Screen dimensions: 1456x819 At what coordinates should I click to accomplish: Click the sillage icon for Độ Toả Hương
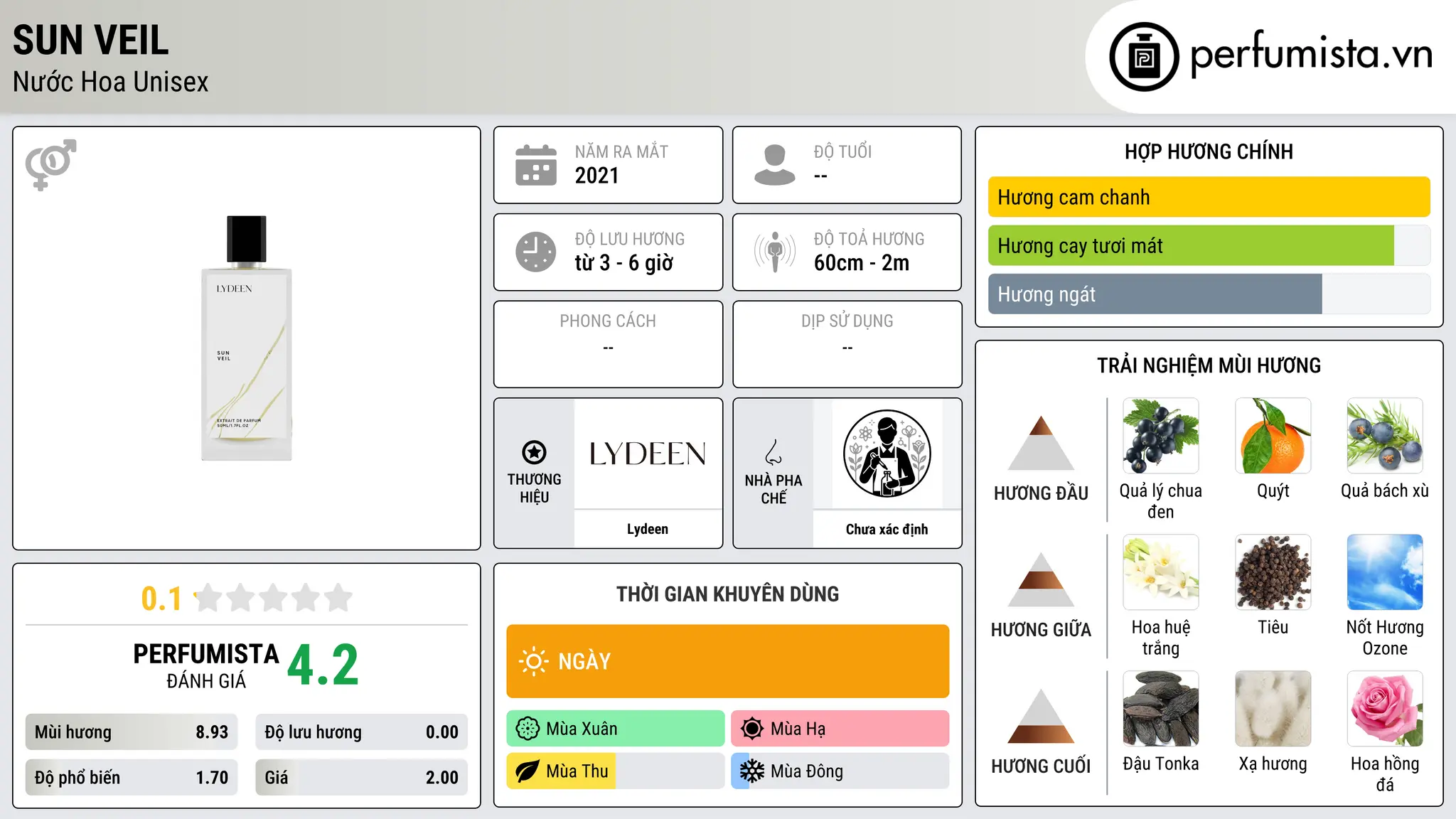click(x=774, y=252)
